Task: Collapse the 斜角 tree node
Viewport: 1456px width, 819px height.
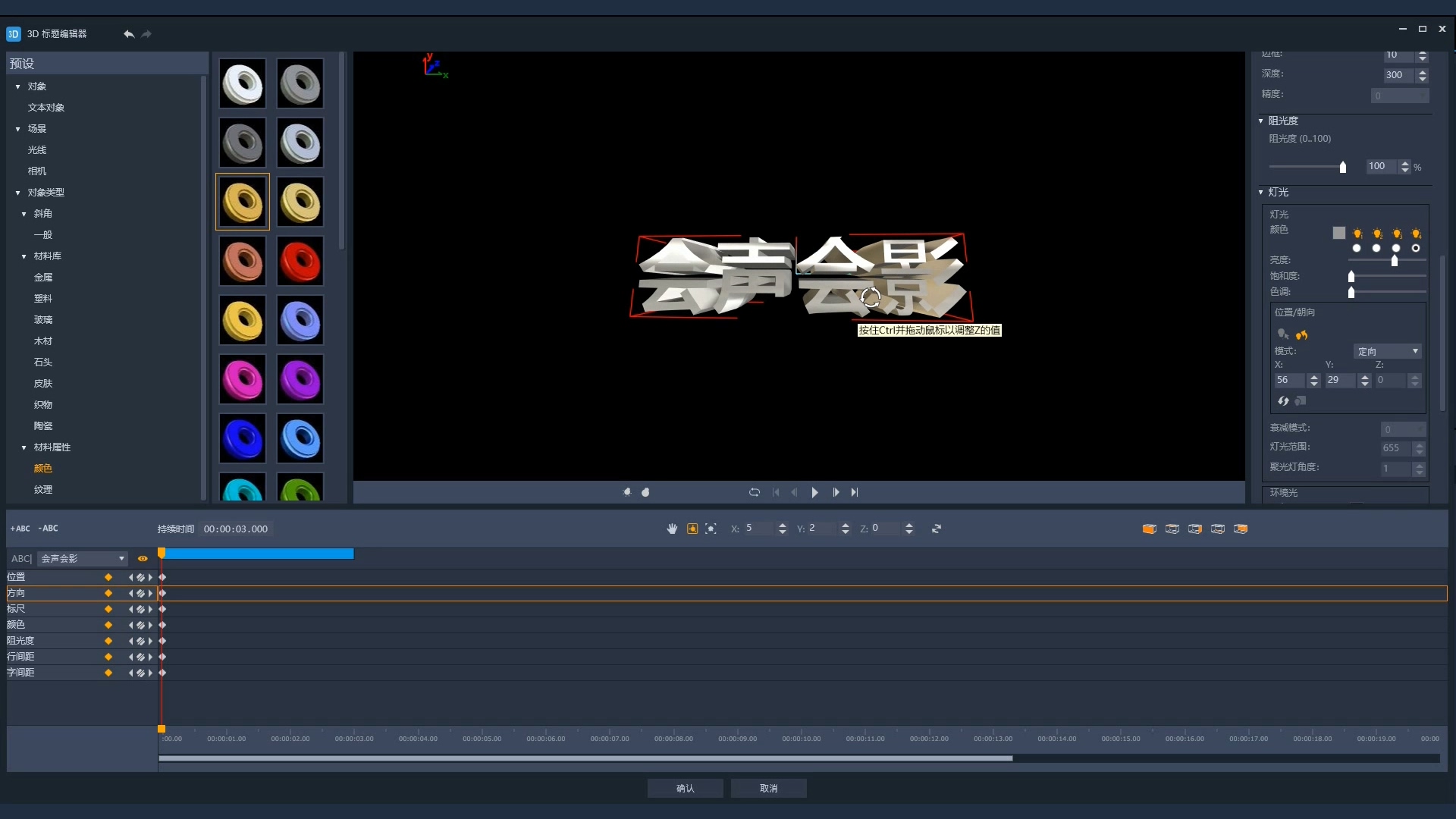Action: pos(24,214)
